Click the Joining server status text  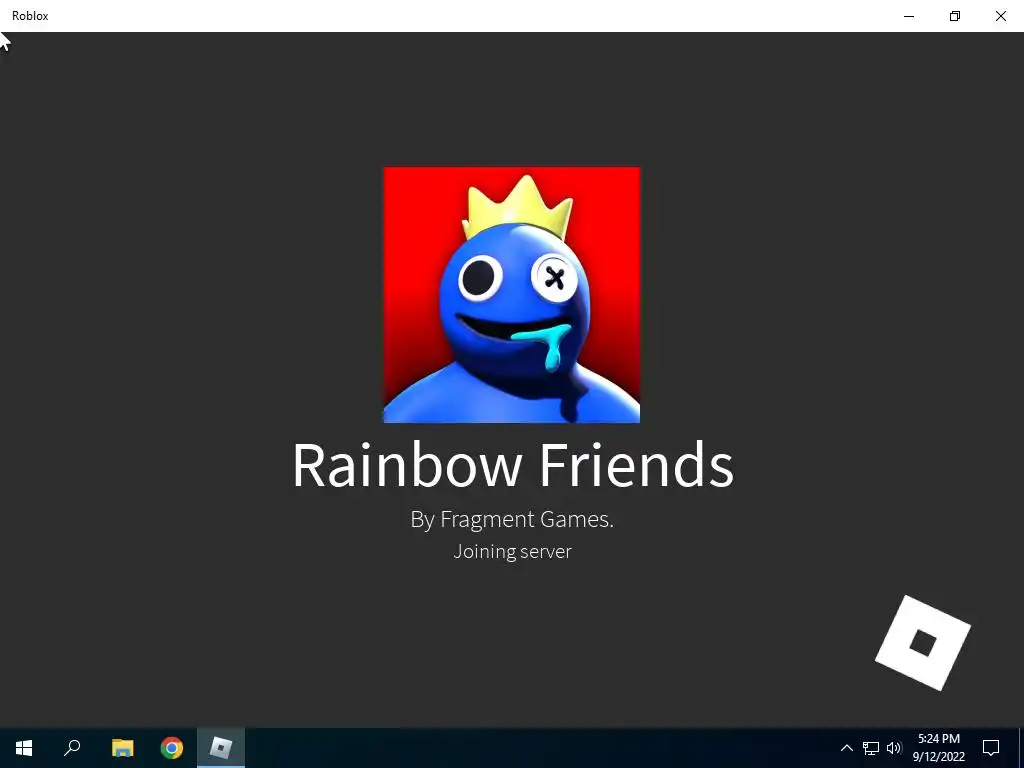512,551
